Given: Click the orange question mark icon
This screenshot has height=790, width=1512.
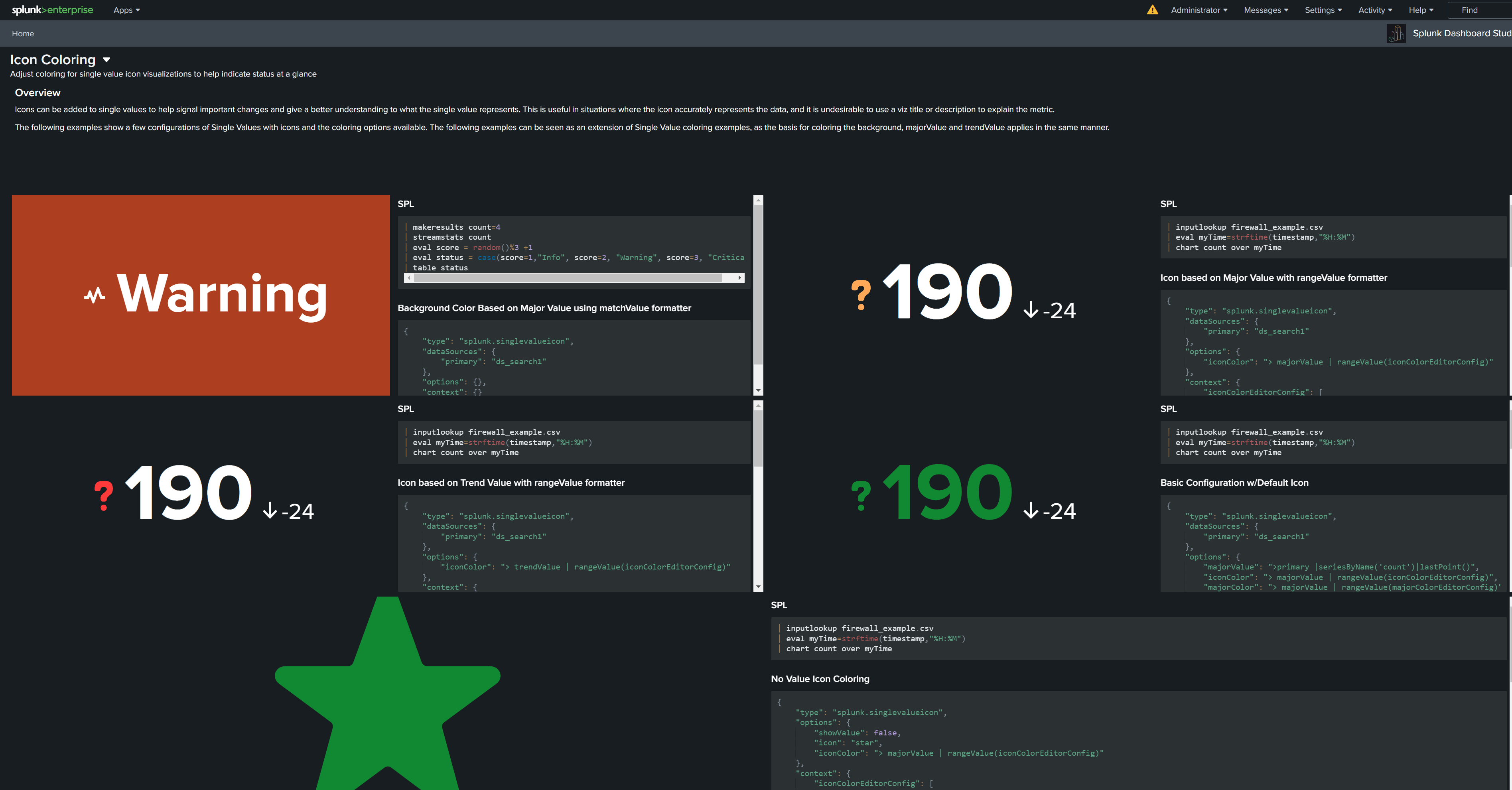Looking at the screenshot, I should [860, 295].
